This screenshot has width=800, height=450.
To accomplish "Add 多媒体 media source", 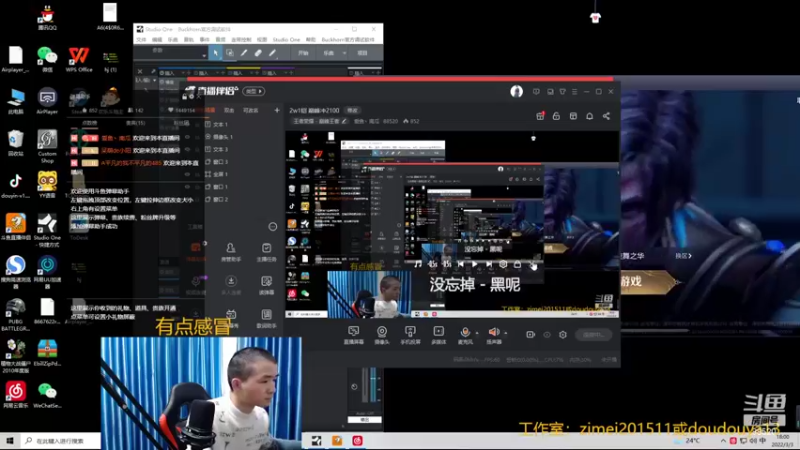I will tap(438, 335).
